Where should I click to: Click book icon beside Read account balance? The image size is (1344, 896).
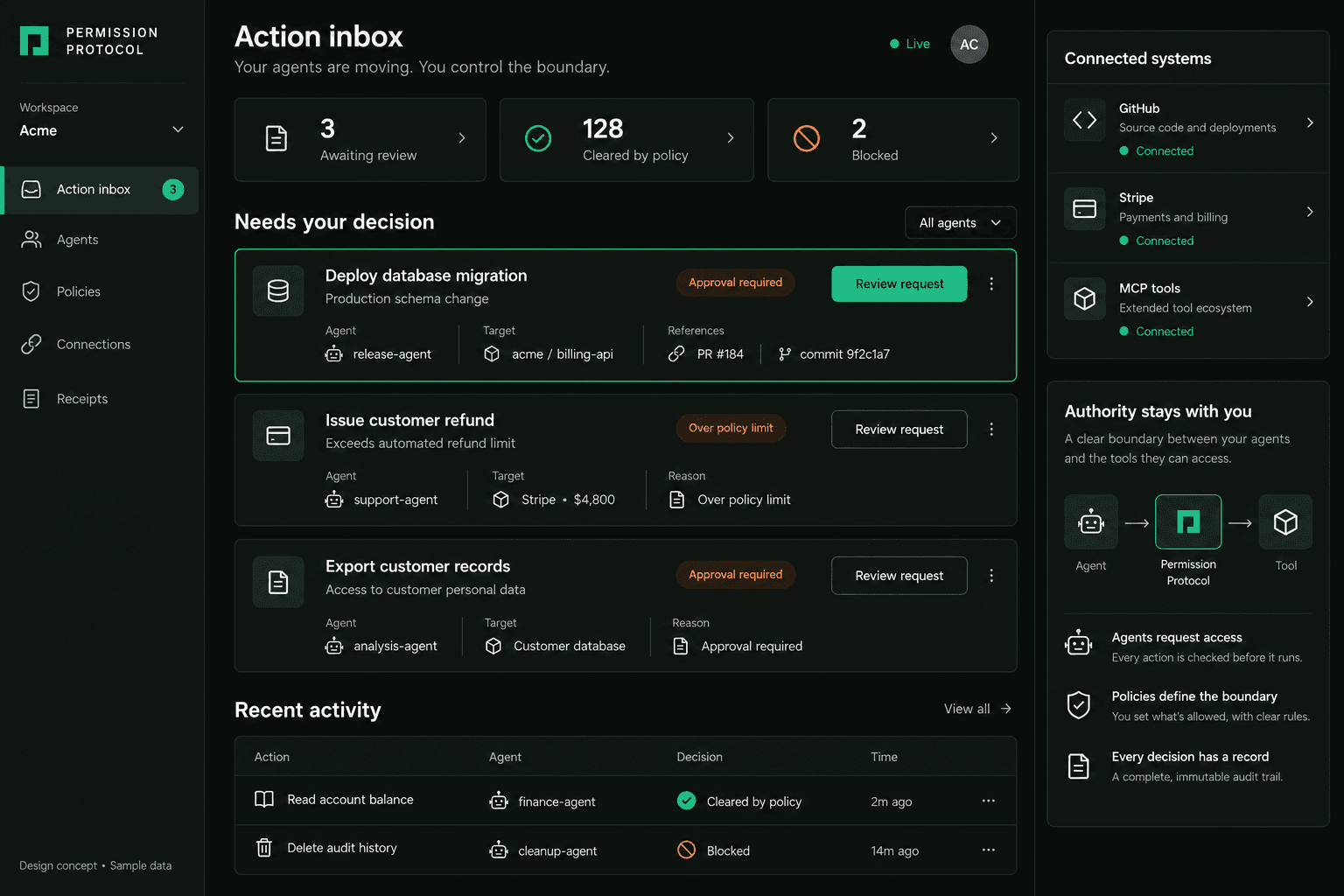264,799
